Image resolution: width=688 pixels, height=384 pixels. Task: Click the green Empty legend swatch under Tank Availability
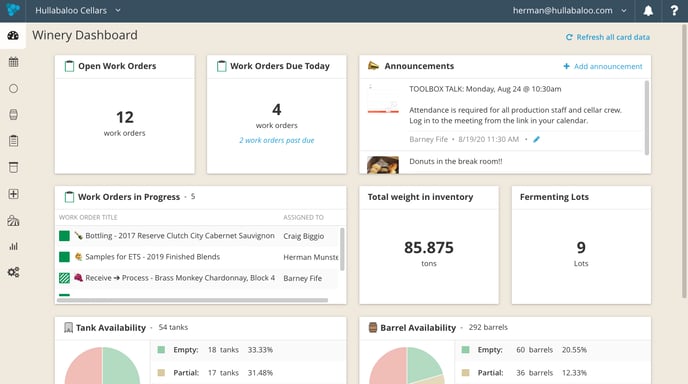coord(161,350)
